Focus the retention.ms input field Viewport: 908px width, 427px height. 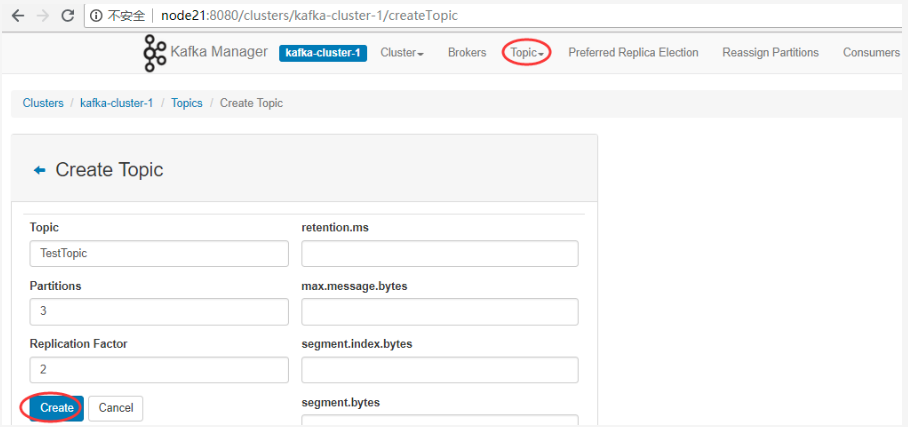click(x=440, y=254)
